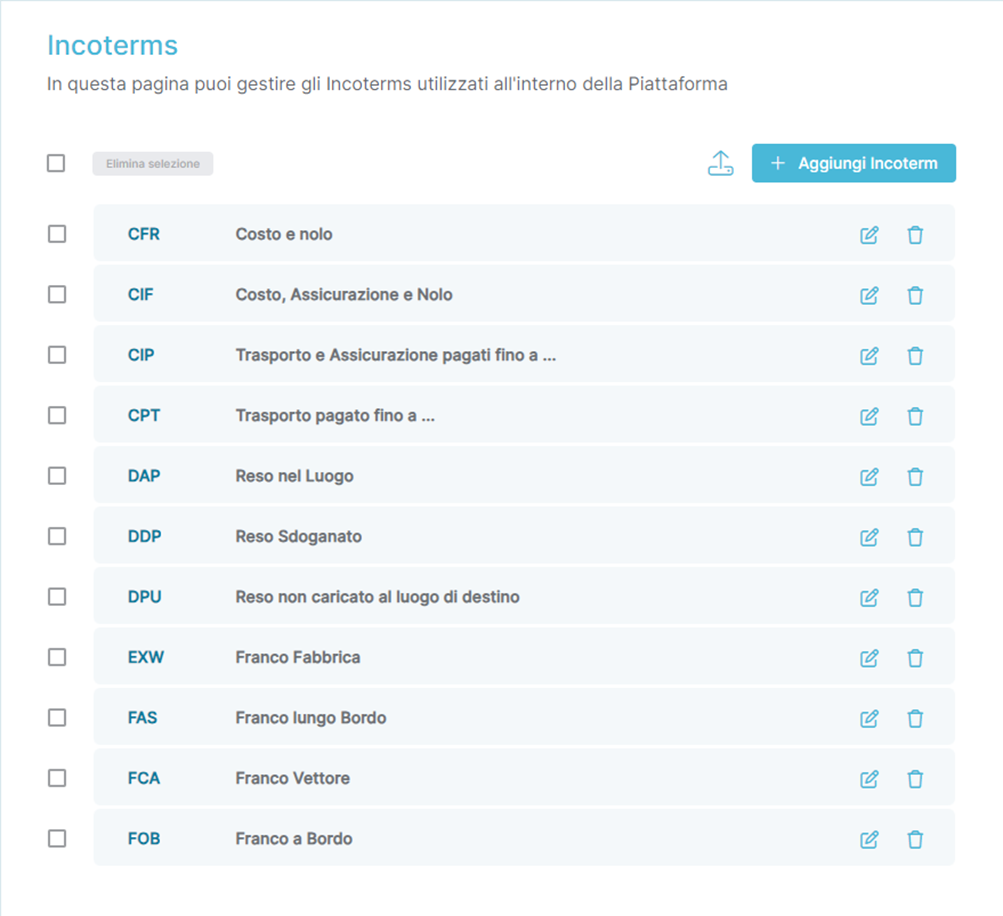Trash the DPU incoterm row
This screenshot has height=916, width=1003.
915,598
